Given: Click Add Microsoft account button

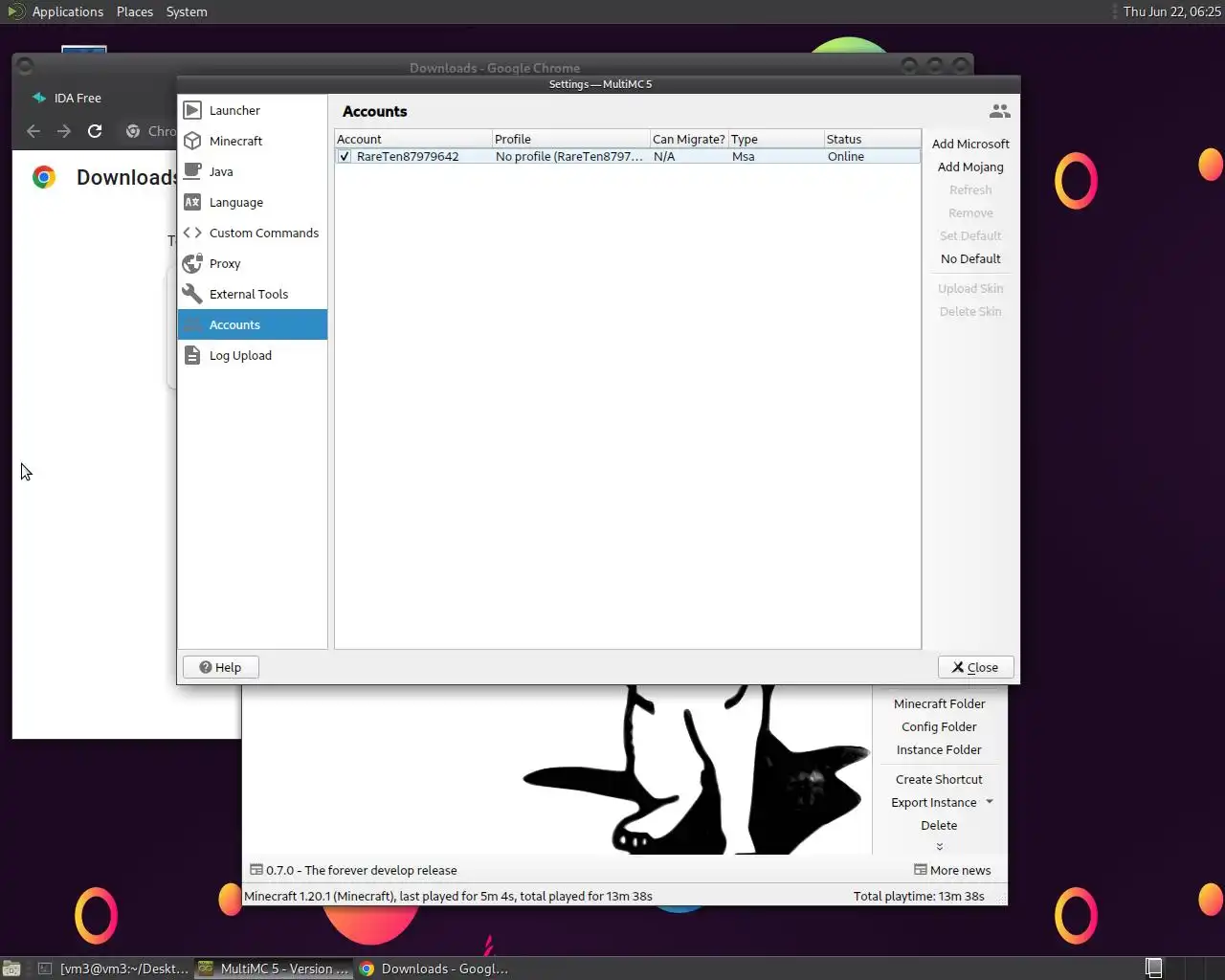Looking at the screenshot, I should point(970,144).
